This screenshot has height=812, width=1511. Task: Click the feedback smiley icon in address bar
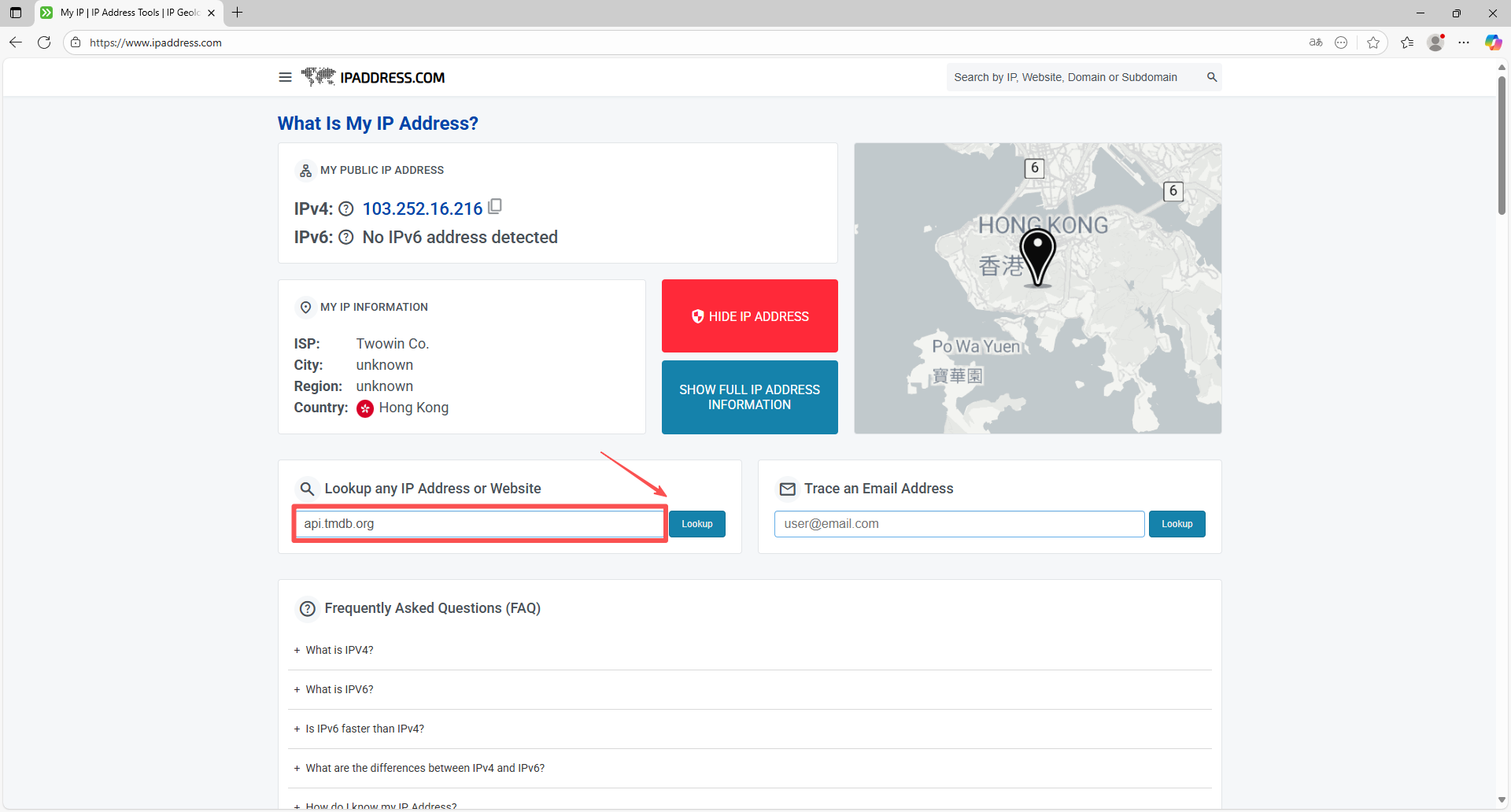point(1341,42)
